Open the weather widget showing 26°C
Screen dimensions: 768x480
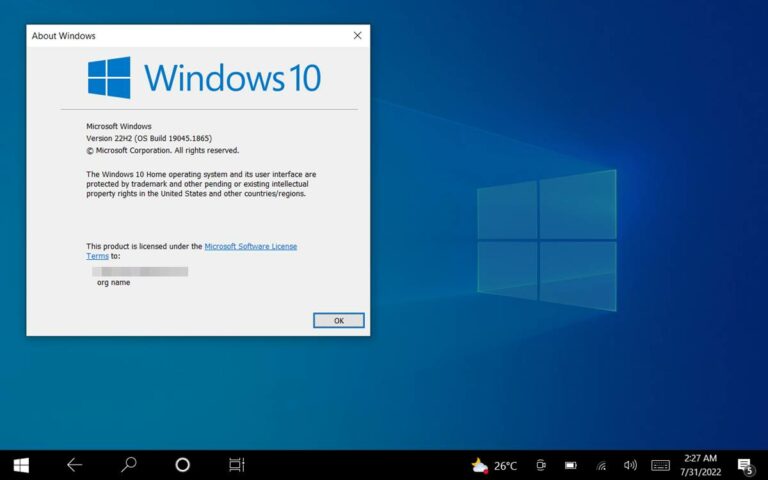point(494,465)
